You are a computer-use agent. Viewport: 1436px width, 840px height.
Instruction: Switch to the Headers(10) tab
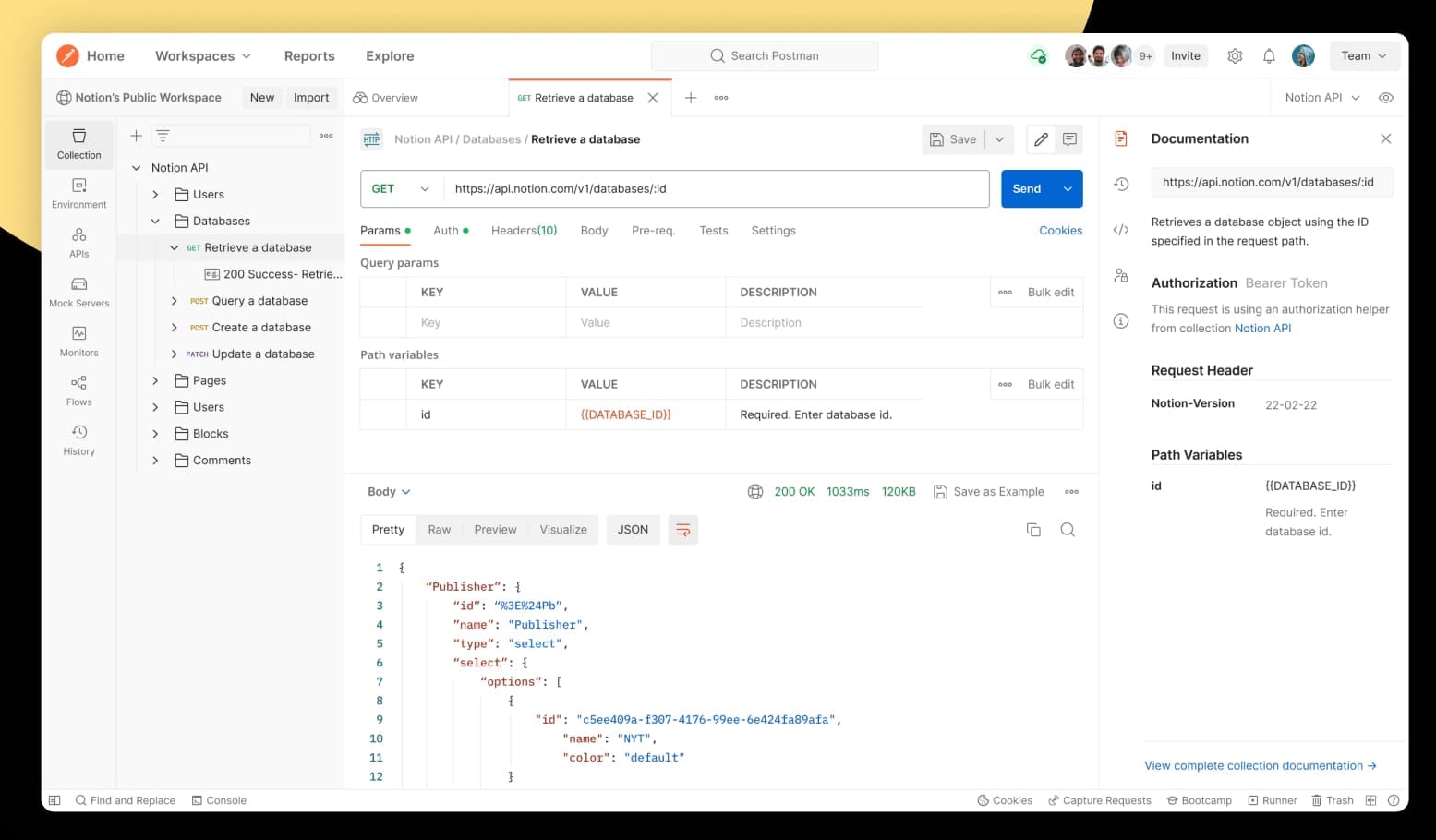tap(524, 231)
